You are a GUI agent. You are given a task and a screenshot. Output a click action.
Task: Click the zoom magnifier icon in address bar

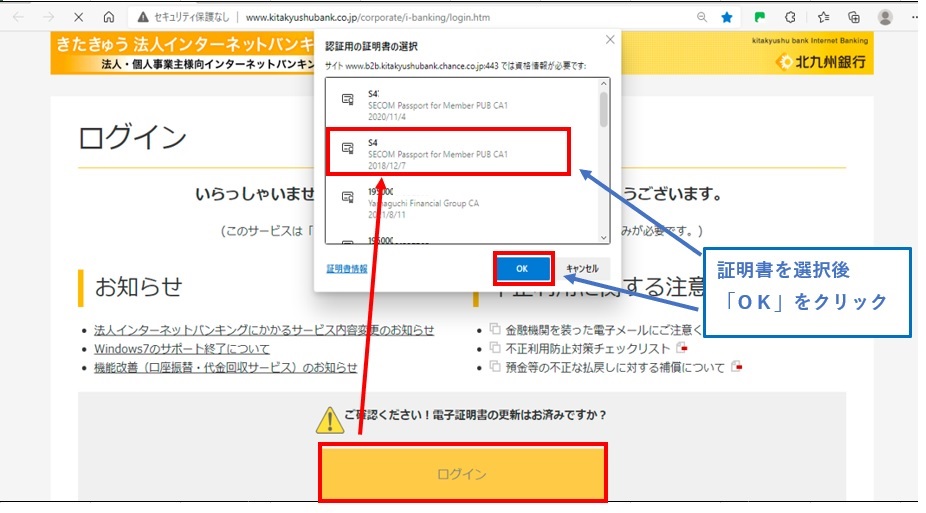(x=702, y=17)
